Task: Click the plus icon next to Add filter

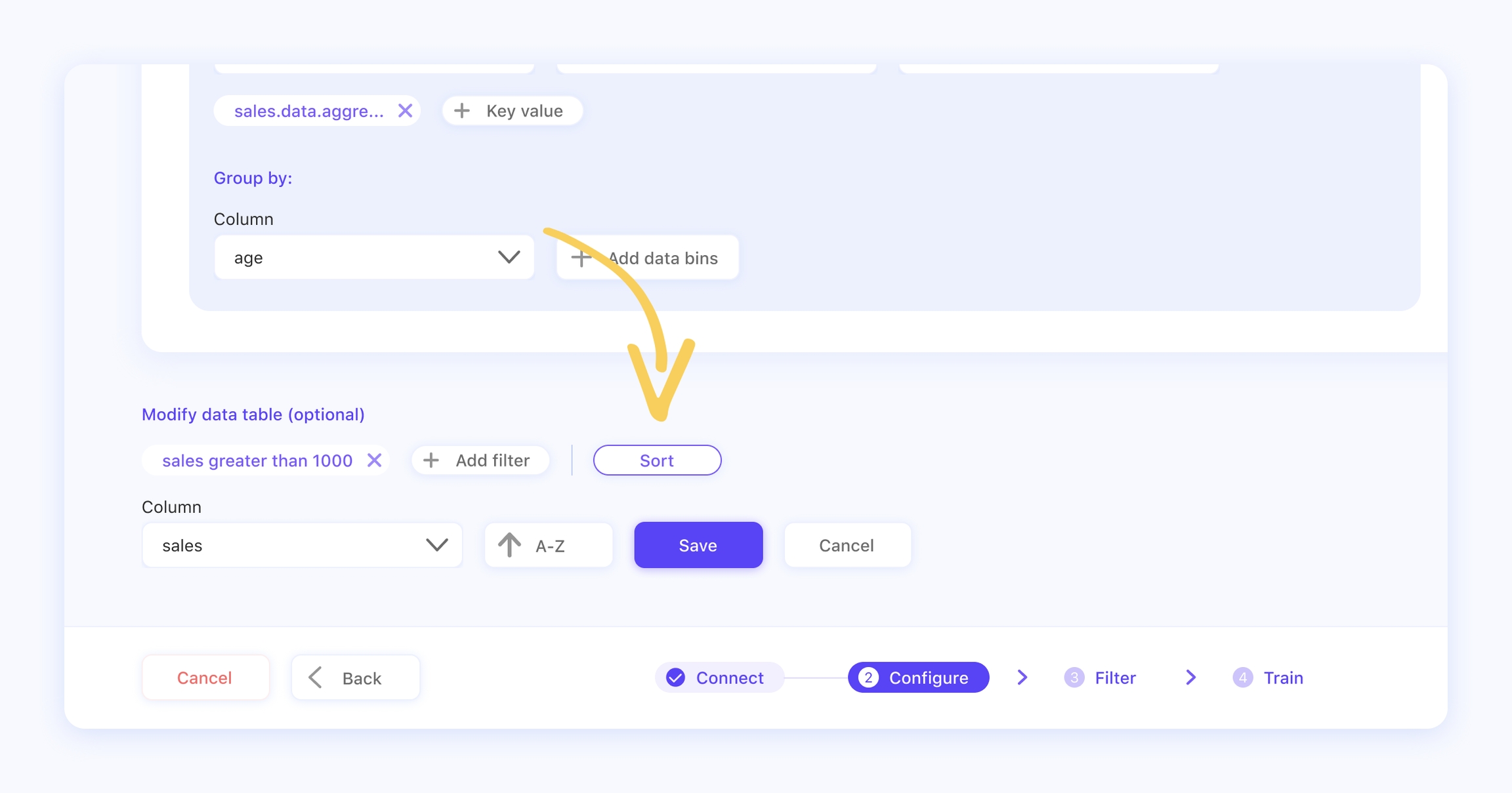Action: [x=431, y=460]
